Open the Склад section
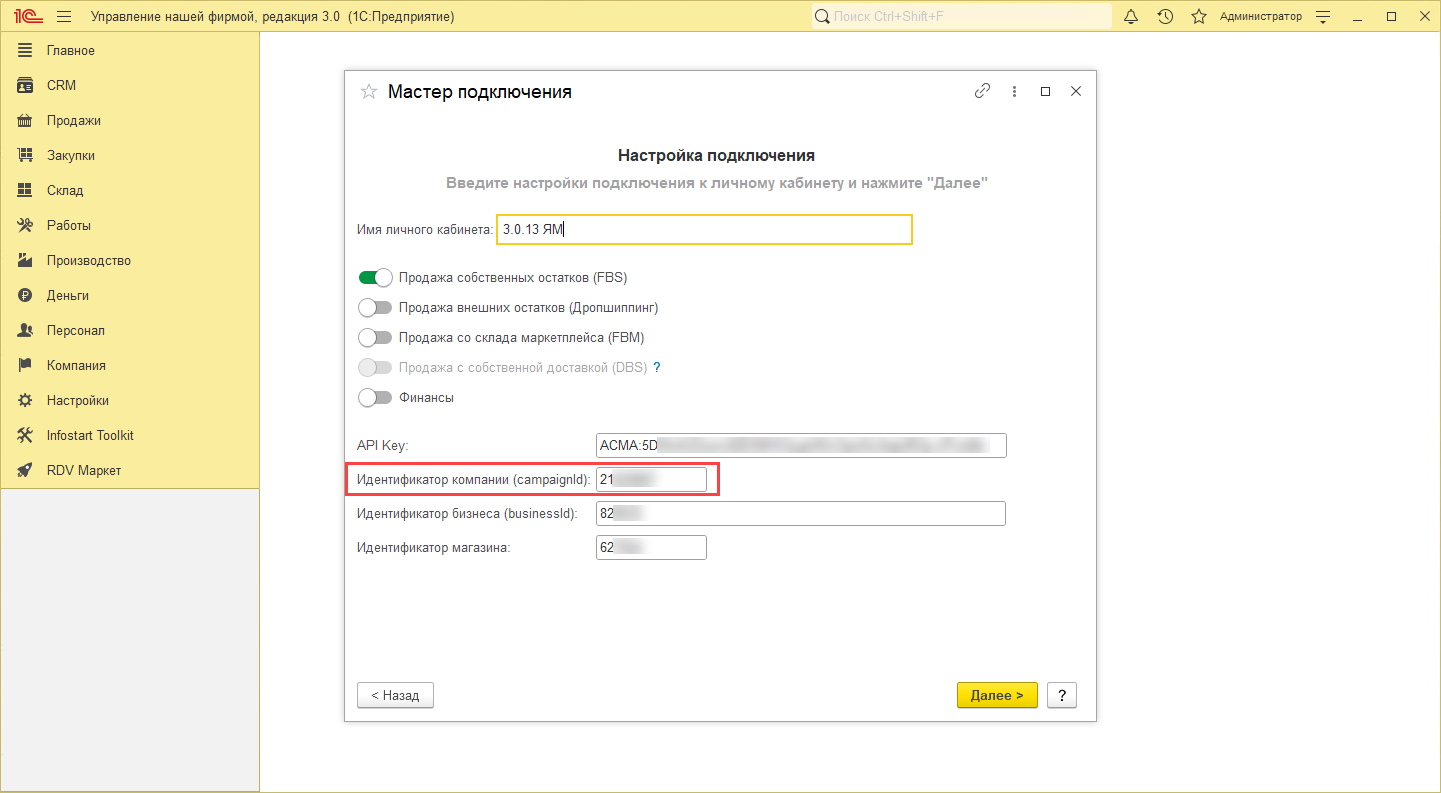Screen dimensions: 1441x793 (130, 190)
